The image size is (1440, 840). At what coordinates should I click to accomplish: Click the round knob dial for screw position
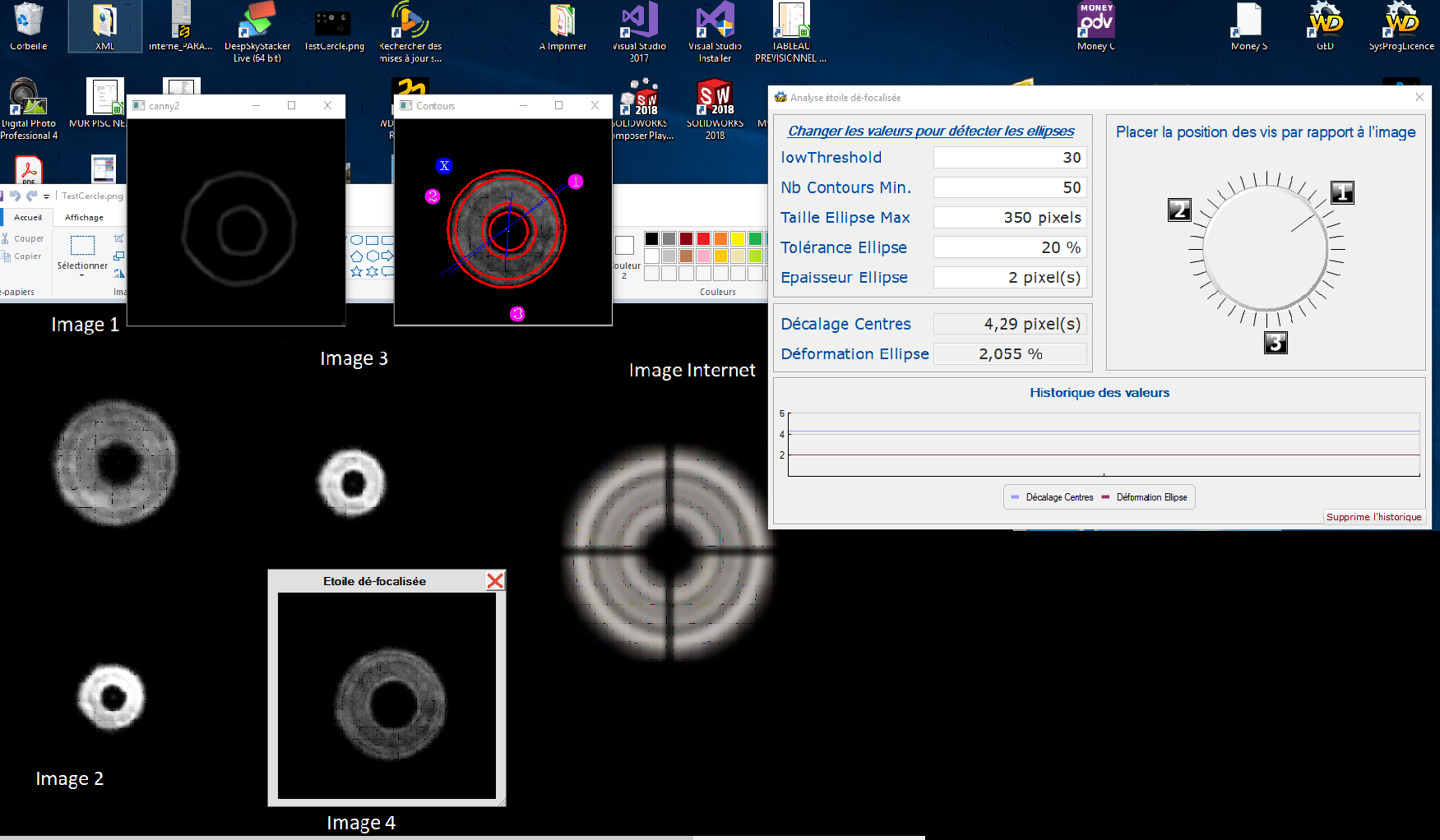1265,249
